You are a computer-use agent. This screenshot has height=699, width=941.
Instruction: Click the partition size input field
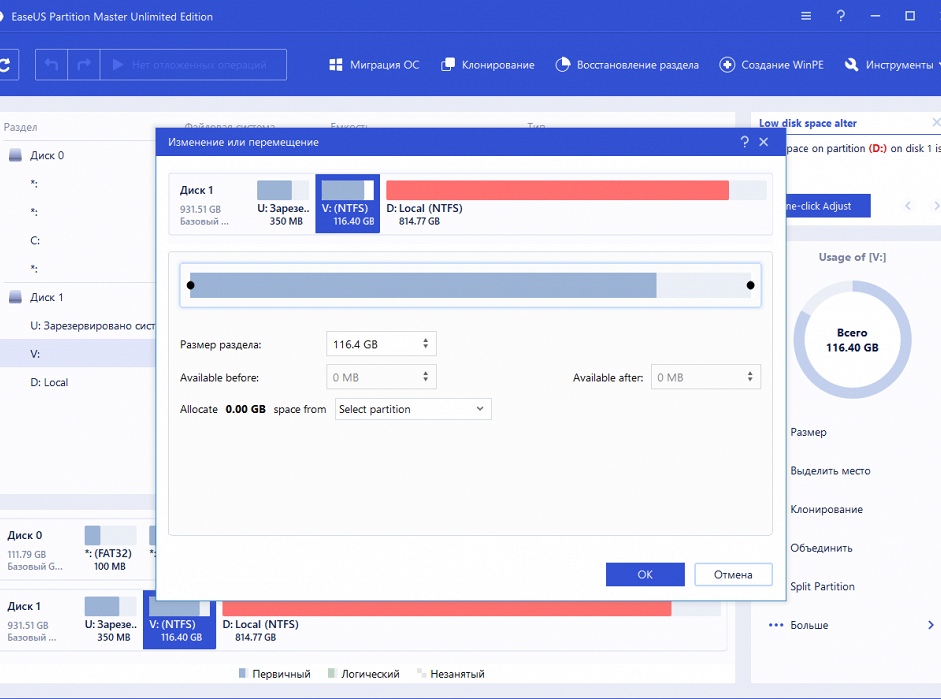[x=370, y=344]
